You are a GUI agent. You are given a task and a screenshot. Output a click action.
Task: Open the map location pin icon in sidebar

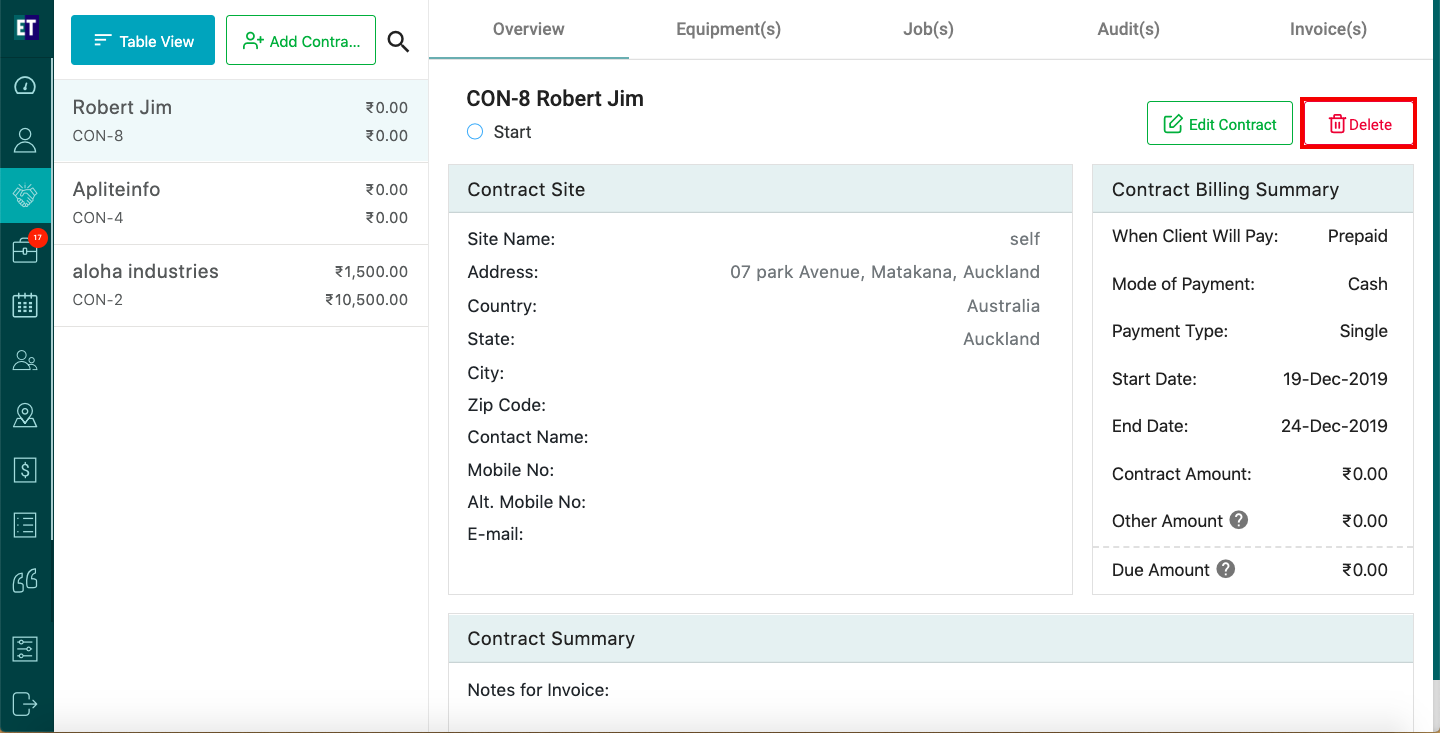point(25,415)
